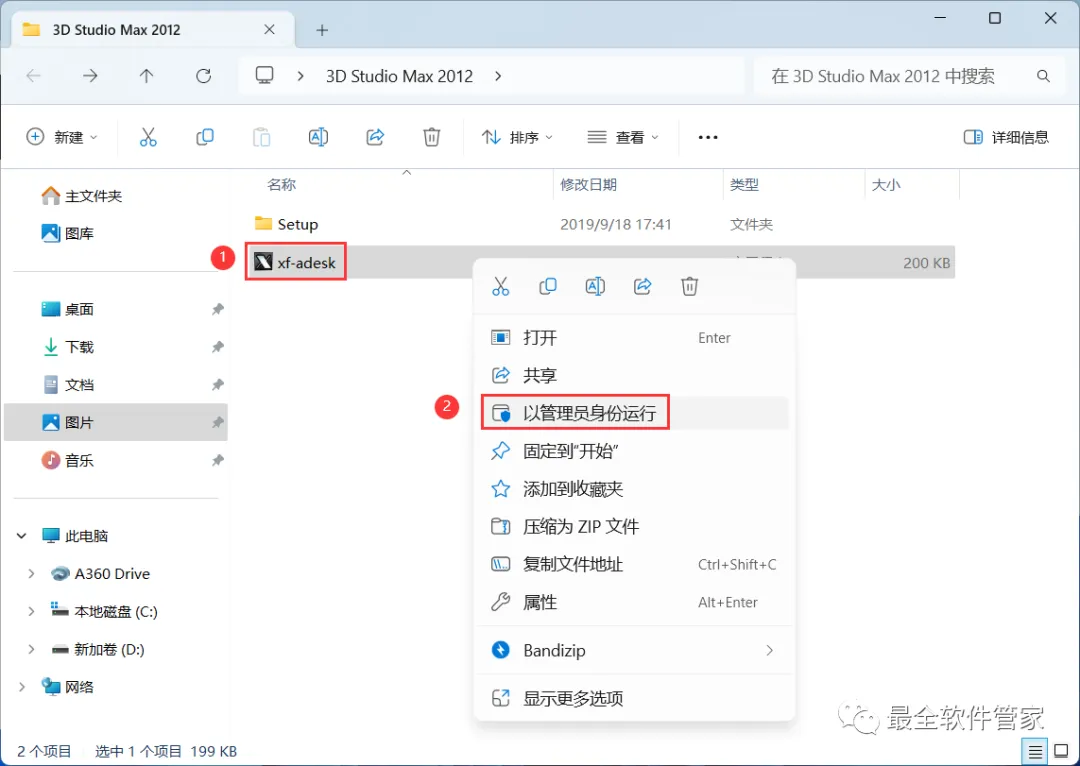Click the Rename icon in the toolbar
The image size is (1080, 766).
318,137
